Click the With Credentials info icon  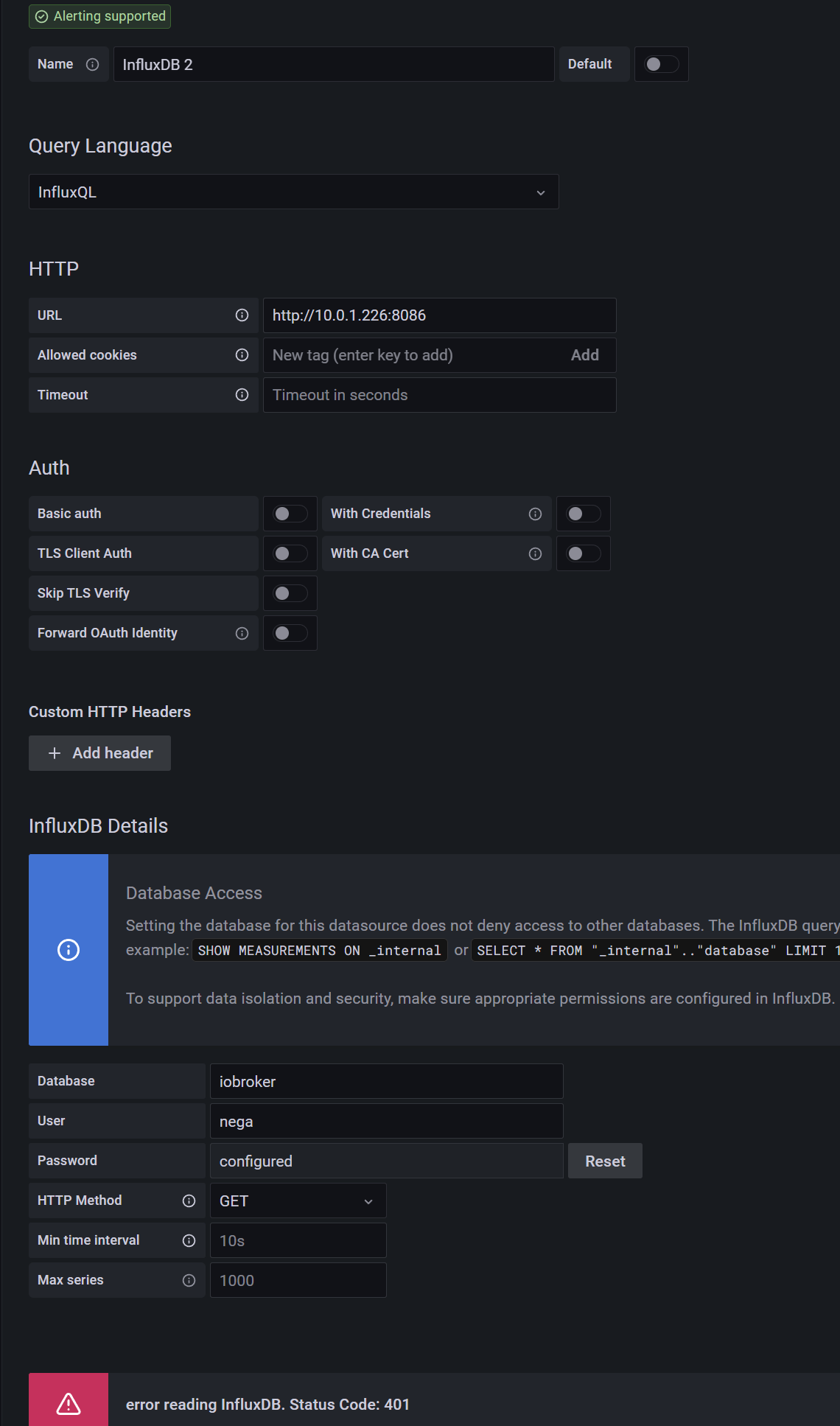(535, 514)
